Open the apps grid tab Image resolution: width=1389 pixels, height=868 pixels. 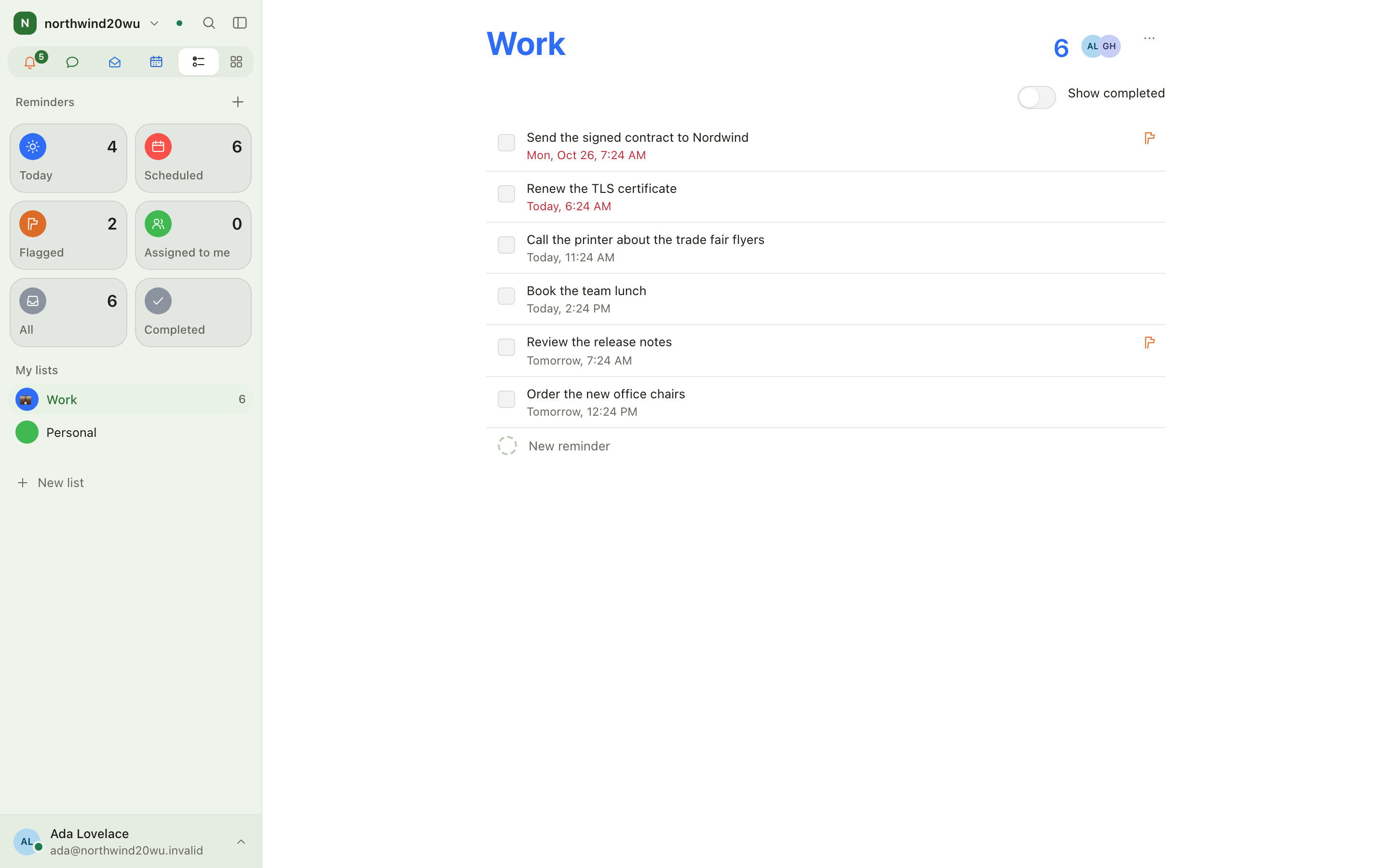coord(236,61)
